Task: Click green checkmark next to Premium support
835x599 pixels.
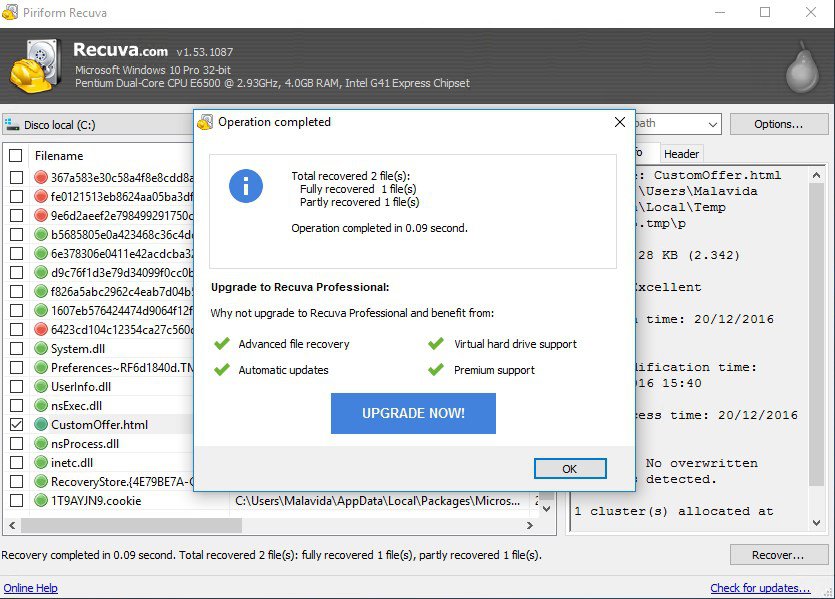Action: click(x=436, y=370)
